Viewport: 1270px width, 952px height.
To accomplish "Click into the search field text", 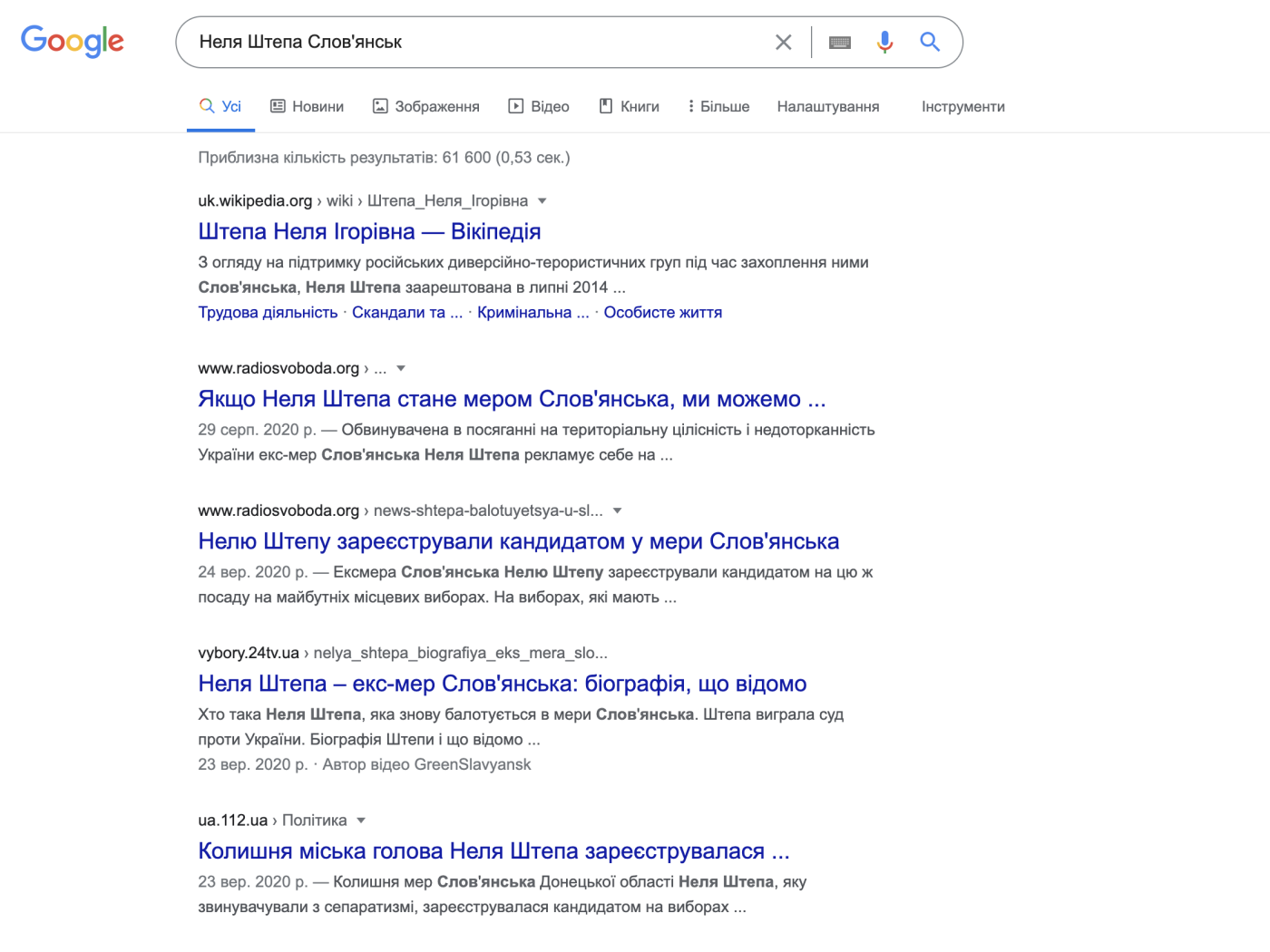I will coord(300,42).
